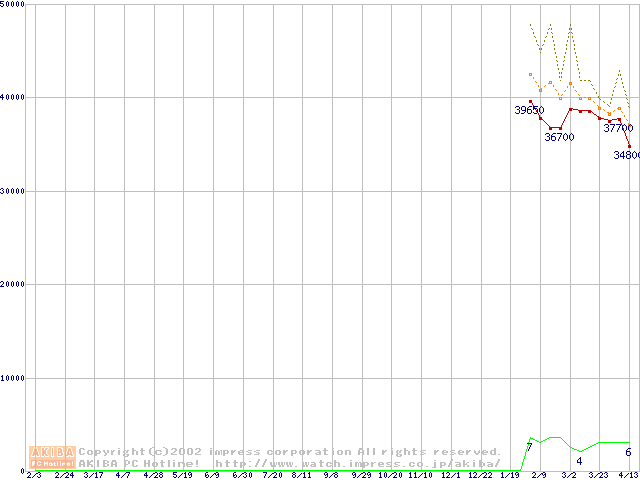The image size is (640, 480).
Task: Select the 10000 y-axis label
Action: pos(13,378)
